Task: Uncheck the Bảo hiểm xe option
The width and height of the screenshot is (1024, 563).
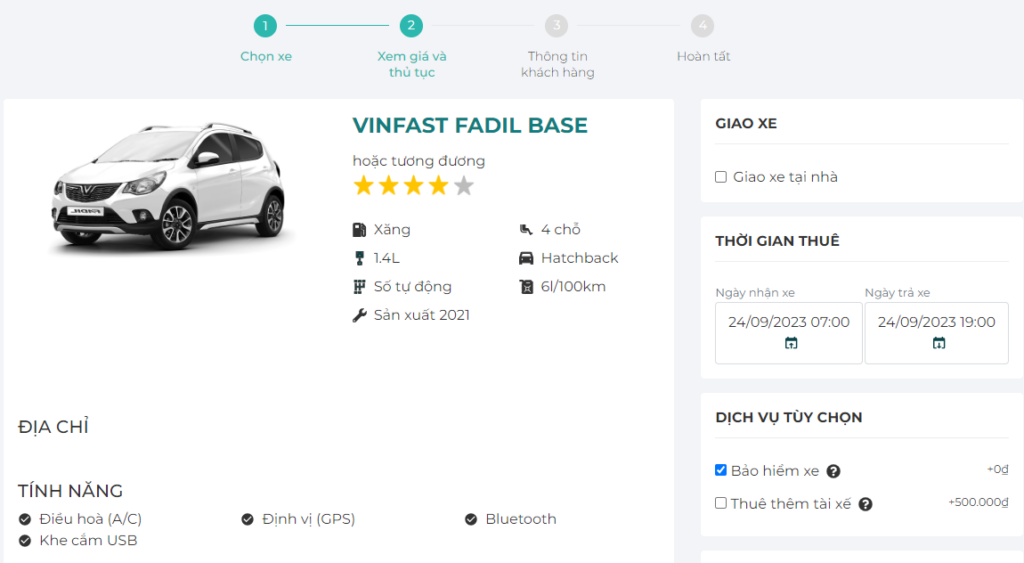Action: pyautogui.click(x=721, y=470)
